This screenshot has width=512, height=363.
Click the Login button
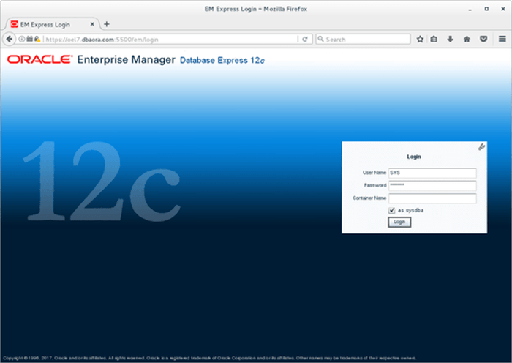(x=399, y=222)
